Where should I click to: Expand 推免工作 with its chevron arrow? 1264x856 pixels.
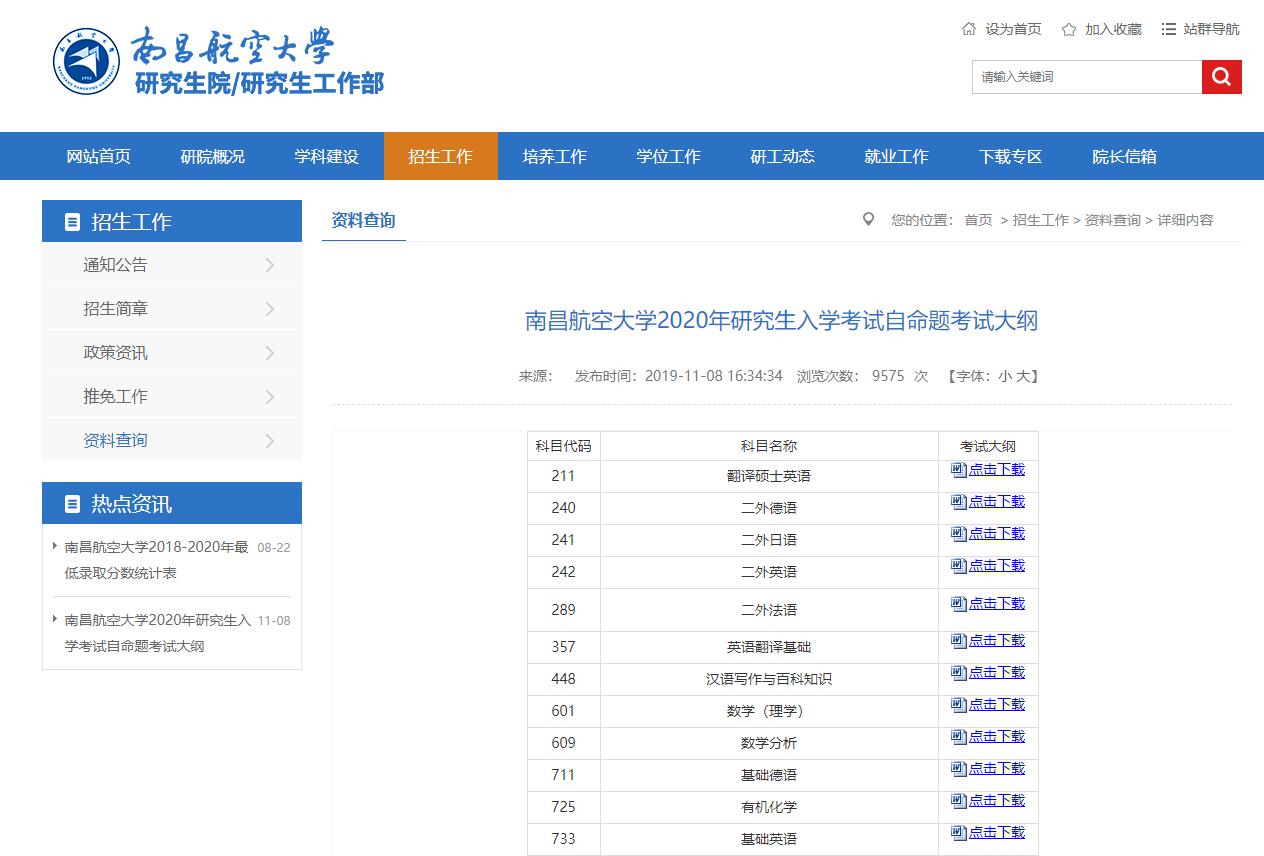(x=269, y=397)
